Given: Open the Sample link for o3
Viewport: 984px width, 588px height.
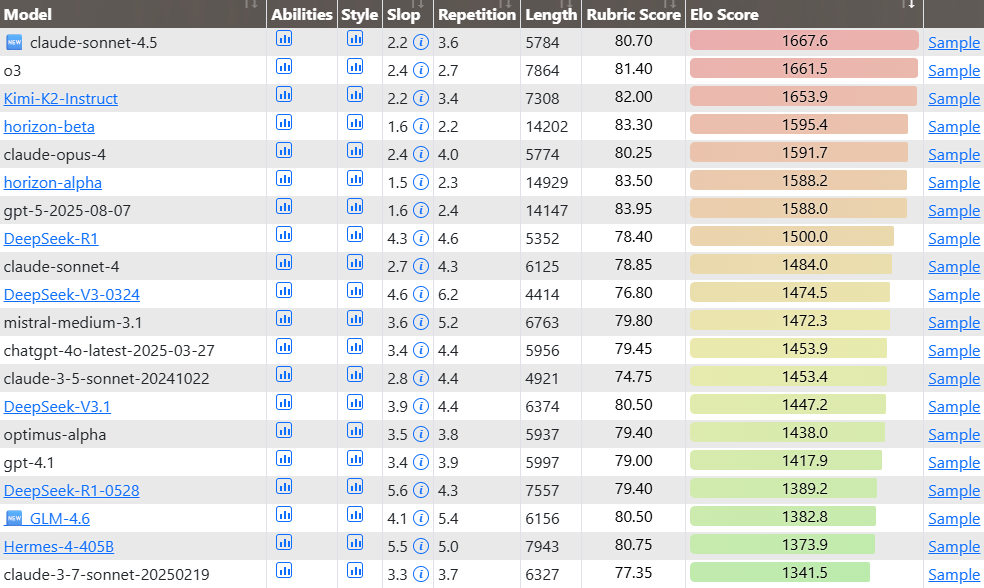Looking at the screenshot, I should pos(954,71).
